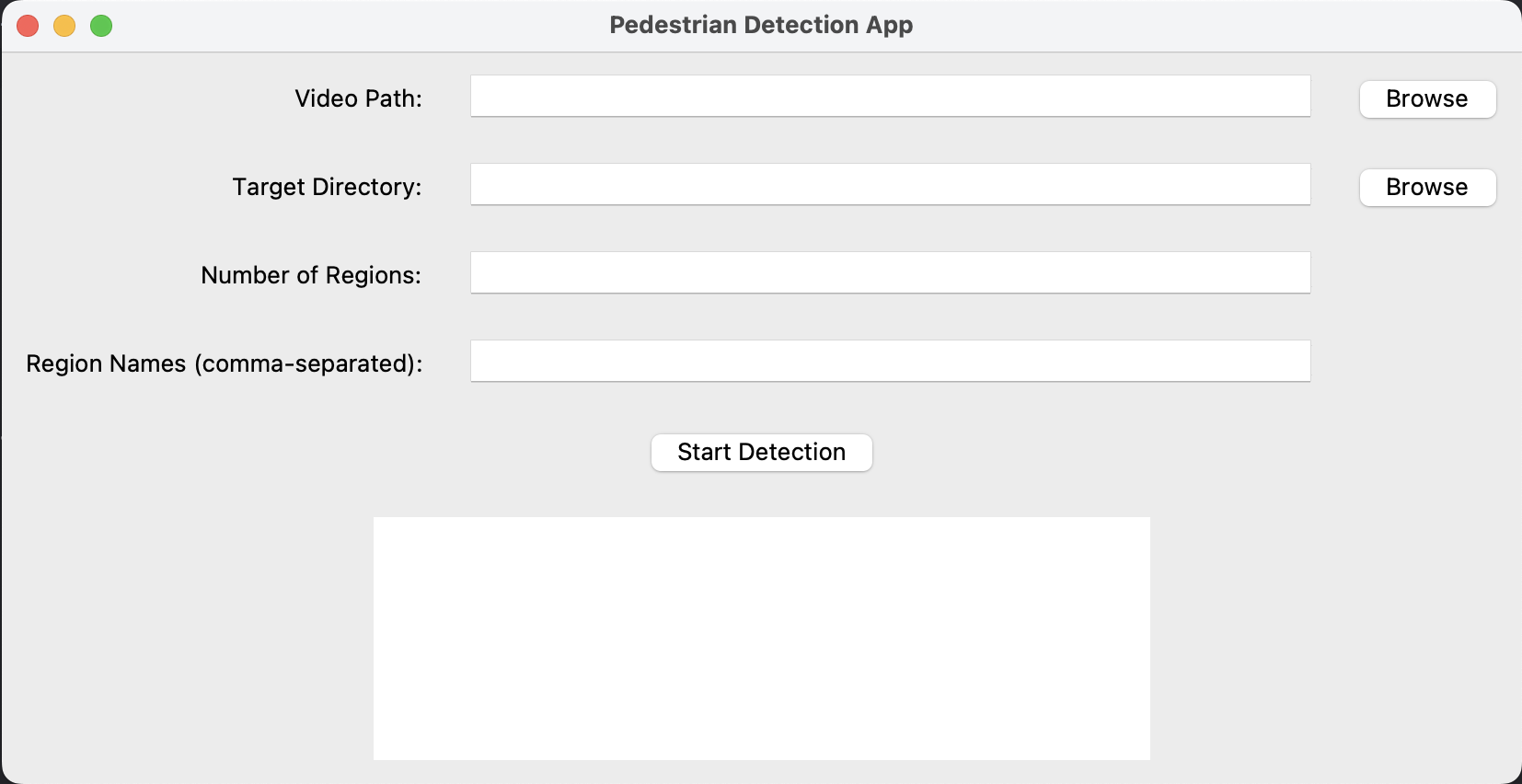Click the Video Path label

tap(360, 98)
